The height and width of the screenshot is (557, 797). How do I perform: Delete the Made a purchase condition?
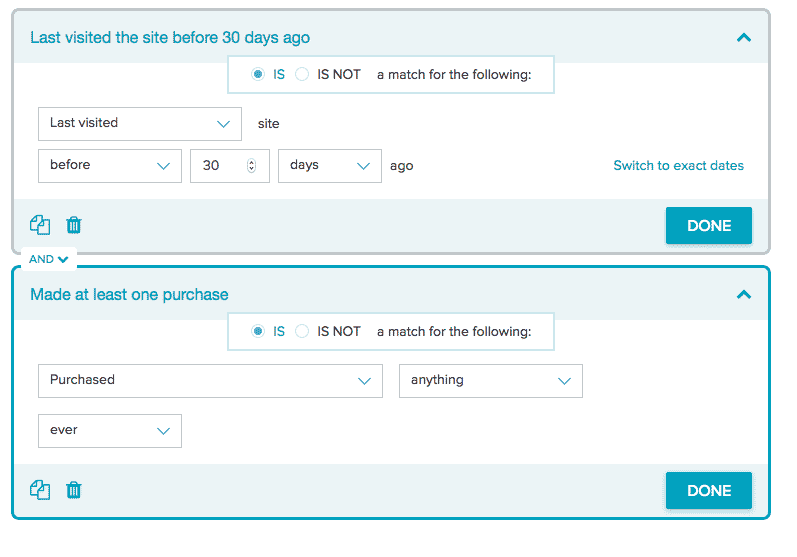click(74, 490)
